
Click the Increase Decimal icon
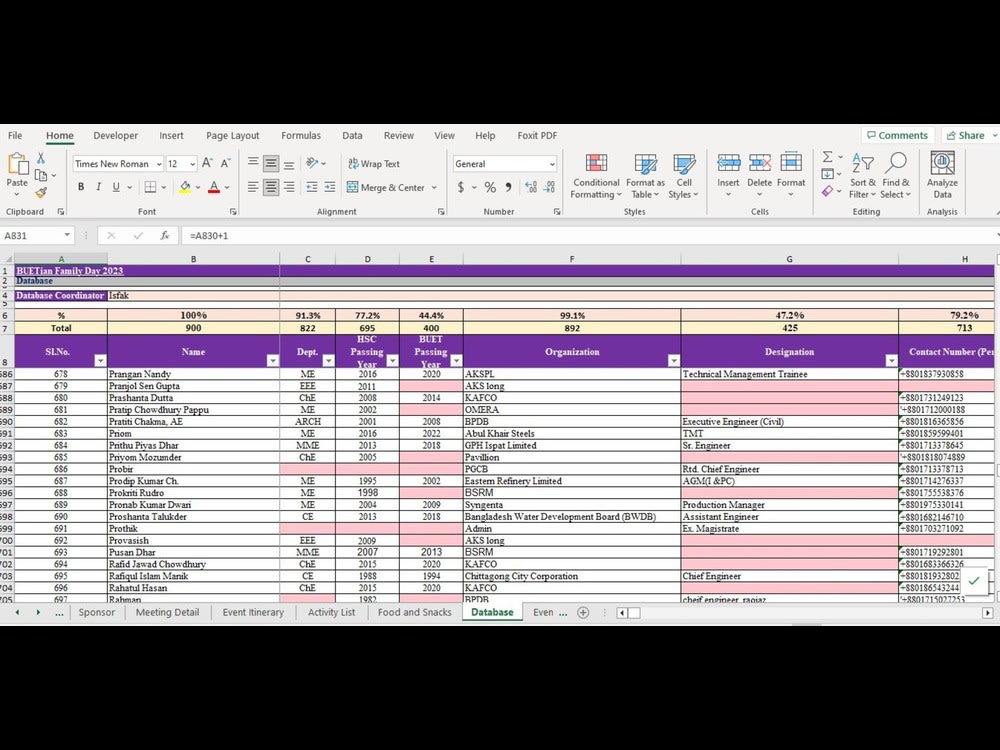pyautogui.click(x=531, y=188)
